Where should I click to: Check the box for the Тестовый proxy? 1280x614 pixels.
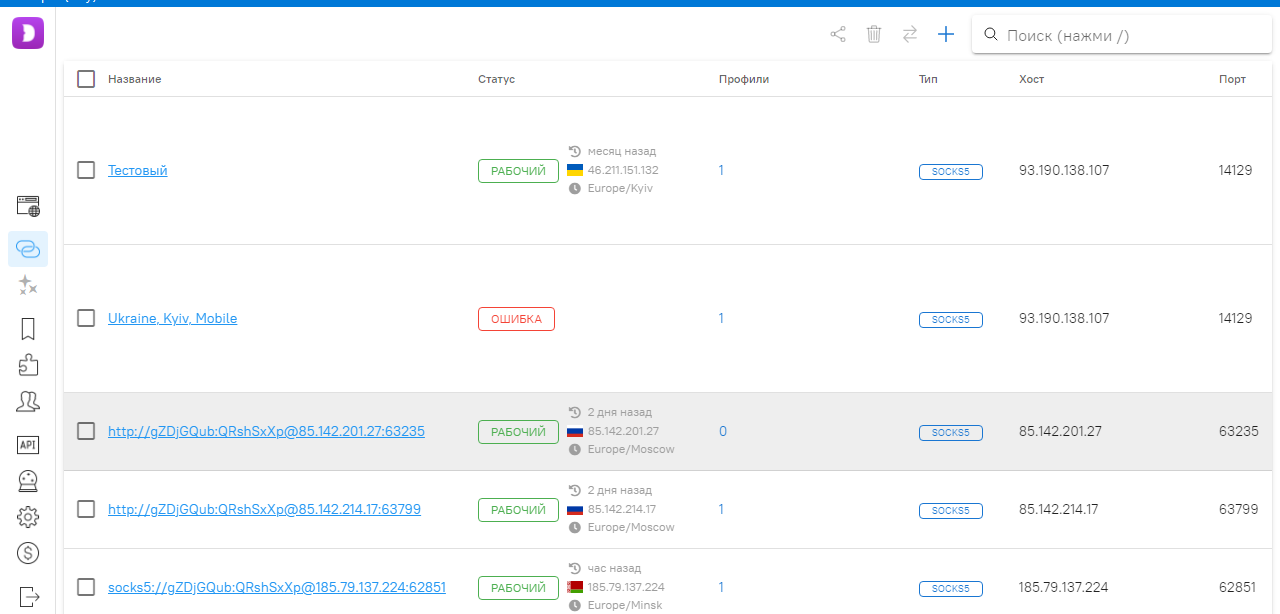point(86,170)
